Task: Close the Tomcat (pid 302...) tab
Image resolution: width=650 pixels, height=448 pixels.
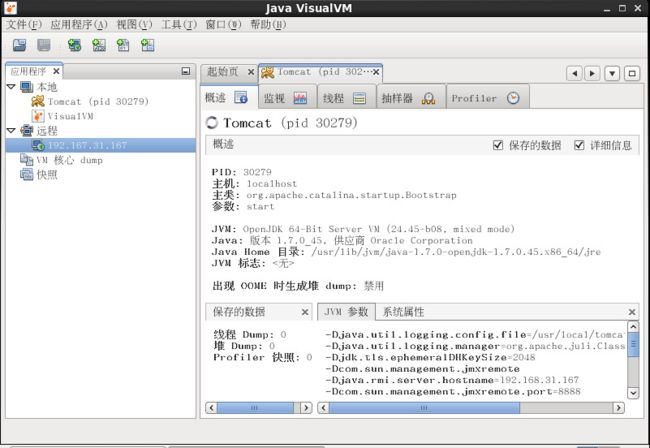Action: [376, 72]
